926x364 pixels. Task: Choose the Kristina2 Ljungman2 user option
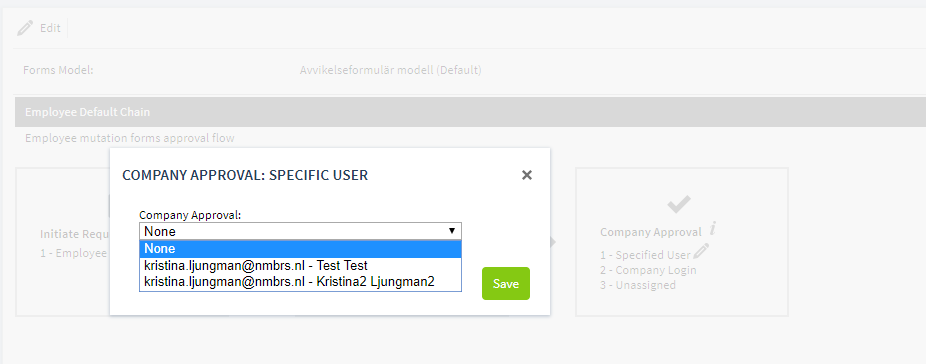click(x=300, y=282)
